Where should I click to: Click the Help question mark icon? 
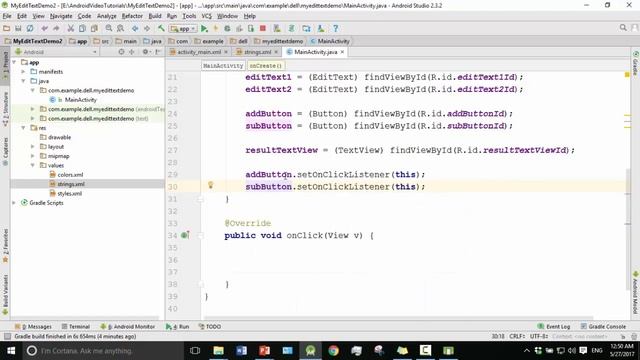pos(336,29)
